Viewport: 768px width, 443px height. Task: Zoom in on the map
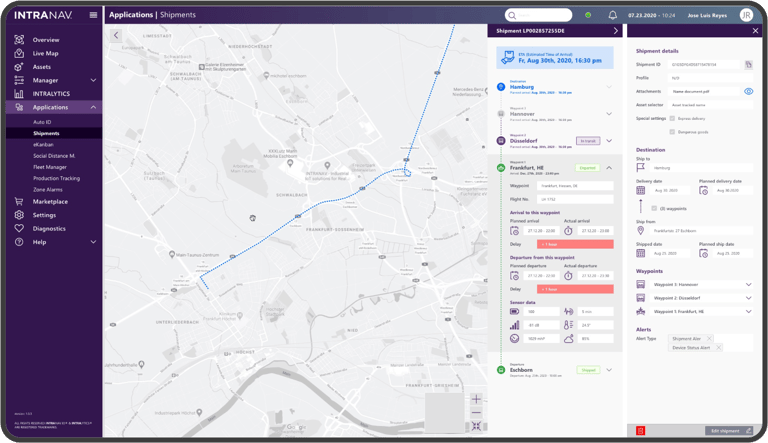[476, 399]
